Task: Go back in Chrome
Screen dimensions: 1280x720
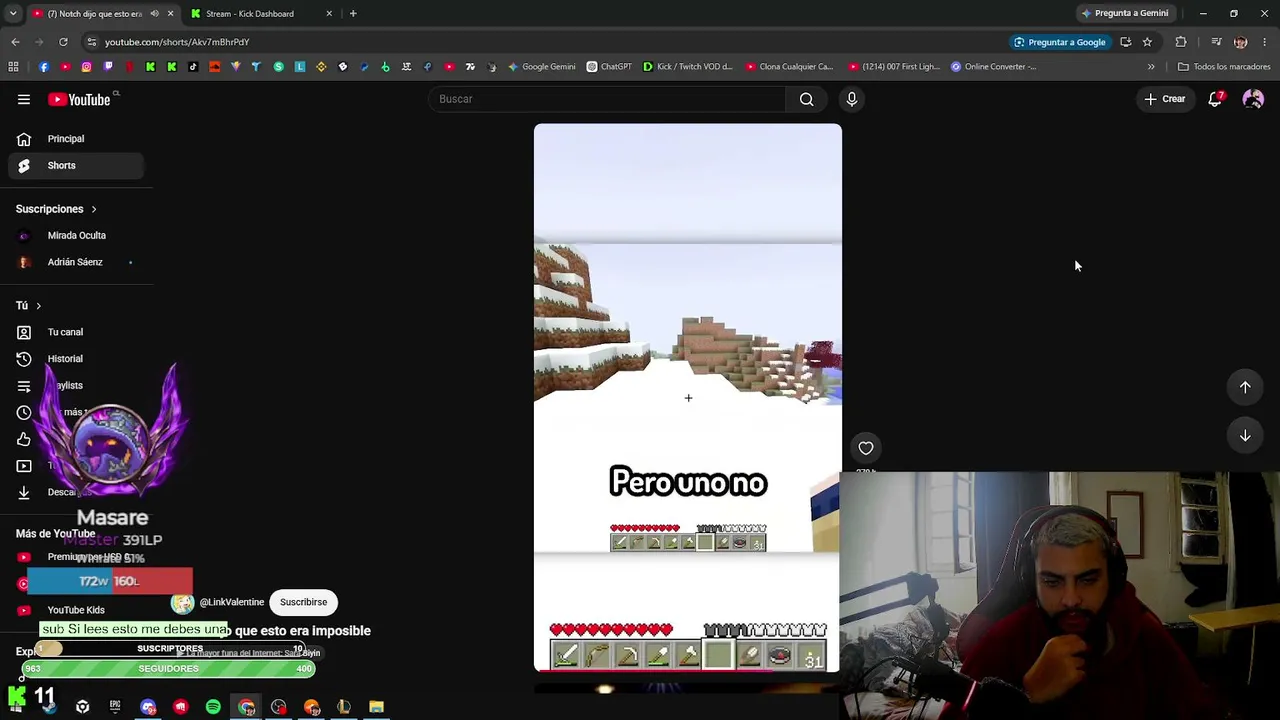Action: point(15,42)
